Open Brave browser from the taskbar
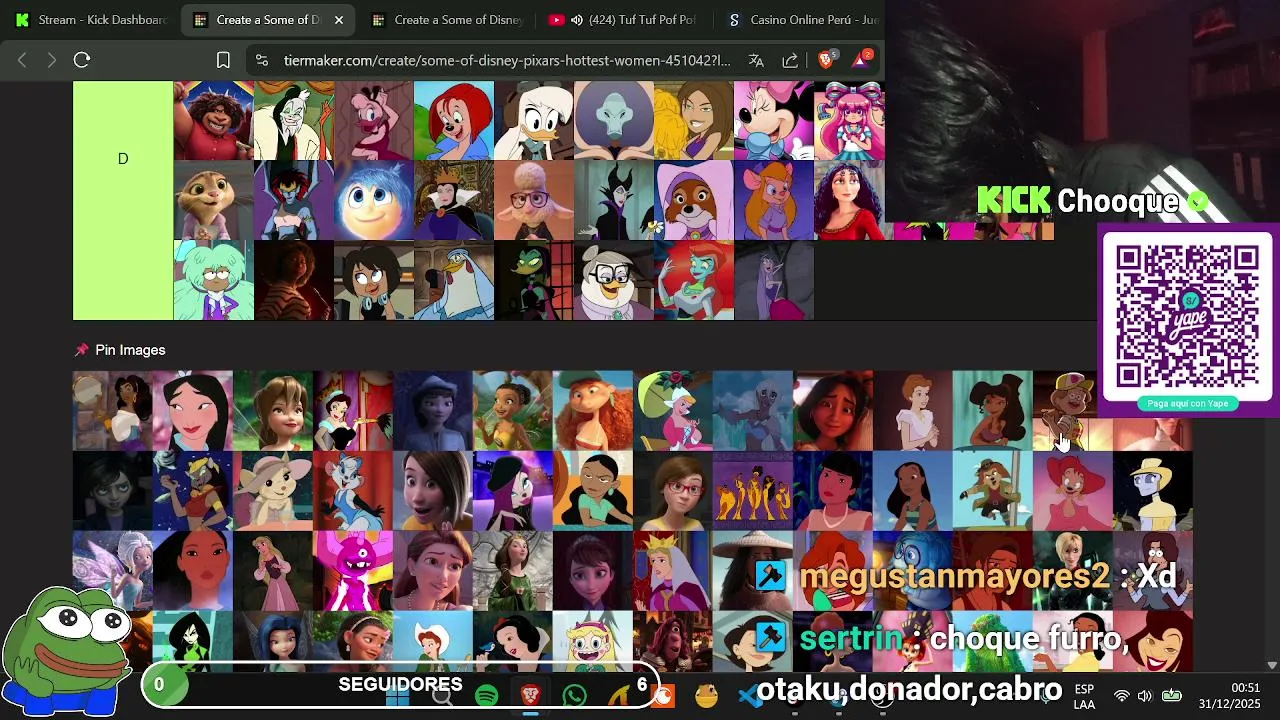This screenshot has height=720, width=1280. point(531,695)
